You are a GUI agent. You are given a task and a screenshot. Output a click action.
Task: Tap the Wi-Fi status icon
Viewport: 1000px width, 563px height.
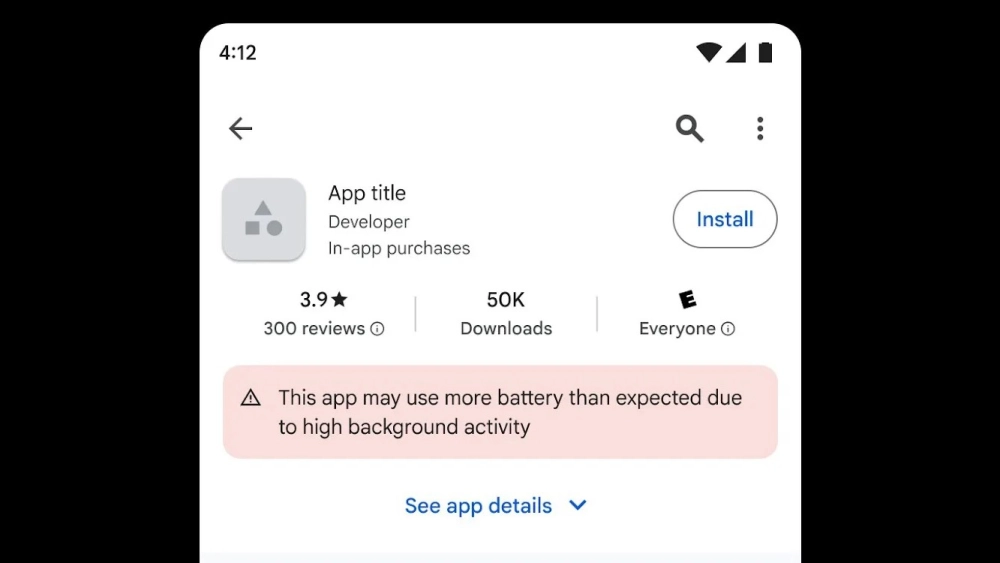click(709, 52)
